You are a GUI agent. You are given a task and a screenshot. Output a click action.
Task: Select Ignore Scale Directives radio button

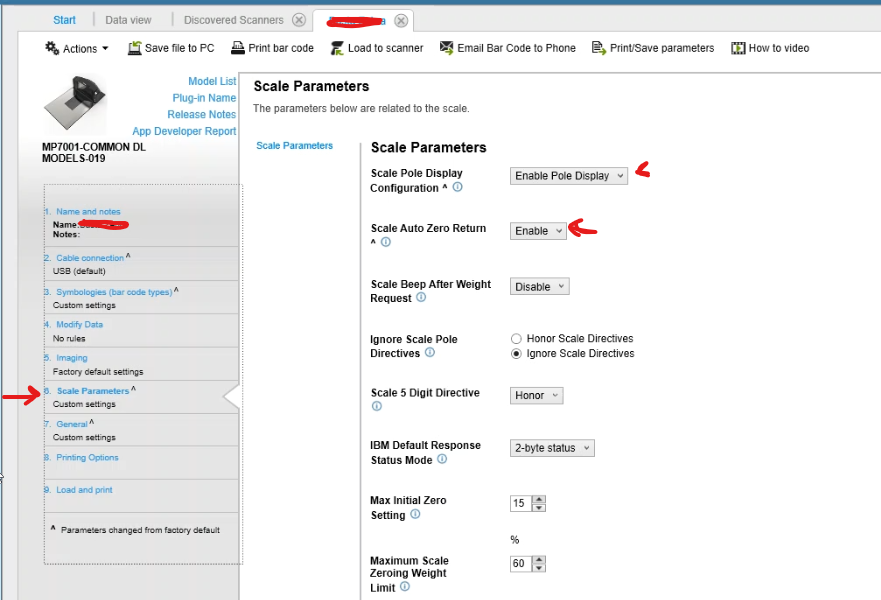pyautogui.click(x=516, y=354)
